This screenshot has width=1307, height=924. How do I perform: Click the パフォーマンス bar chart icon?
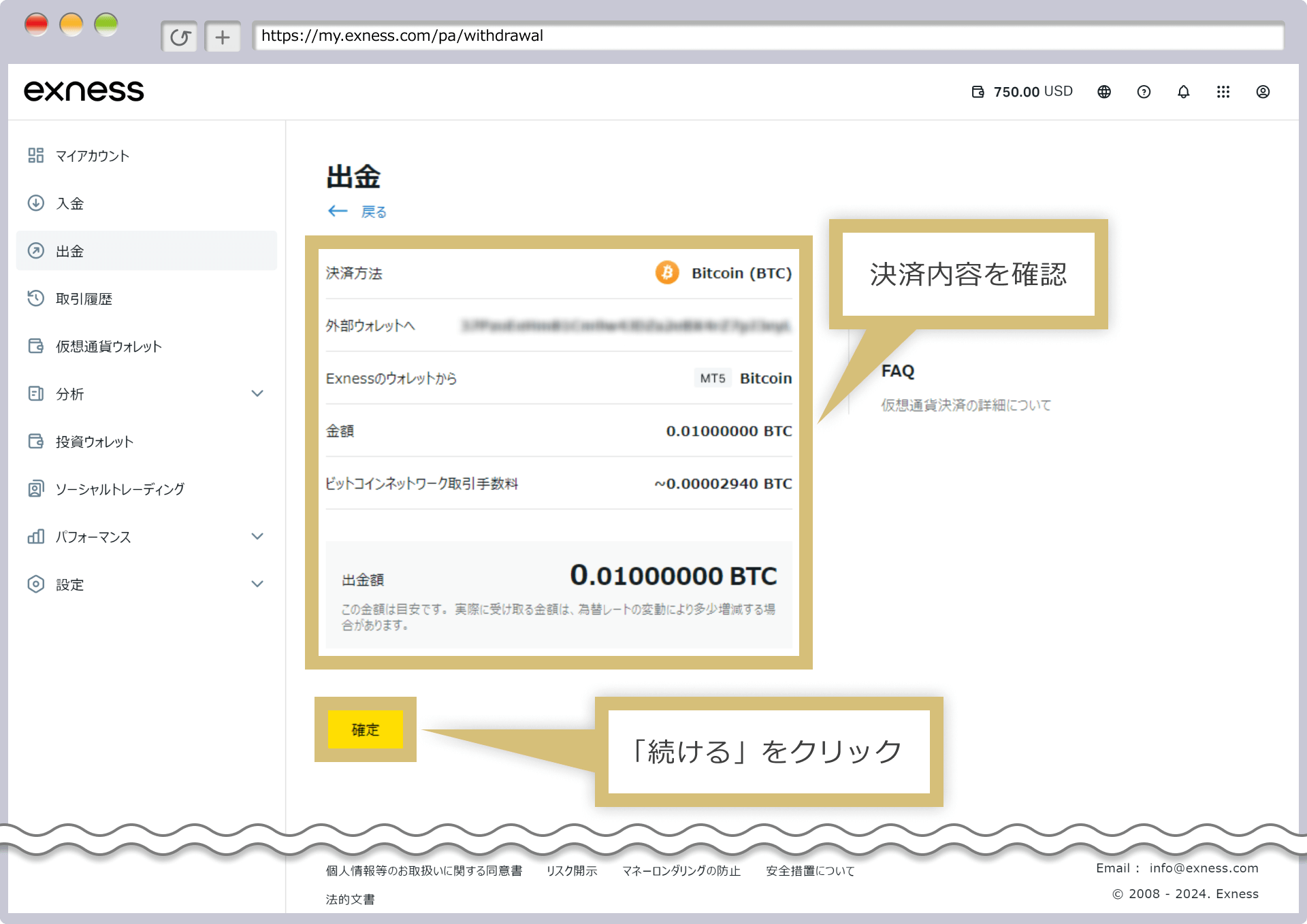36,537
